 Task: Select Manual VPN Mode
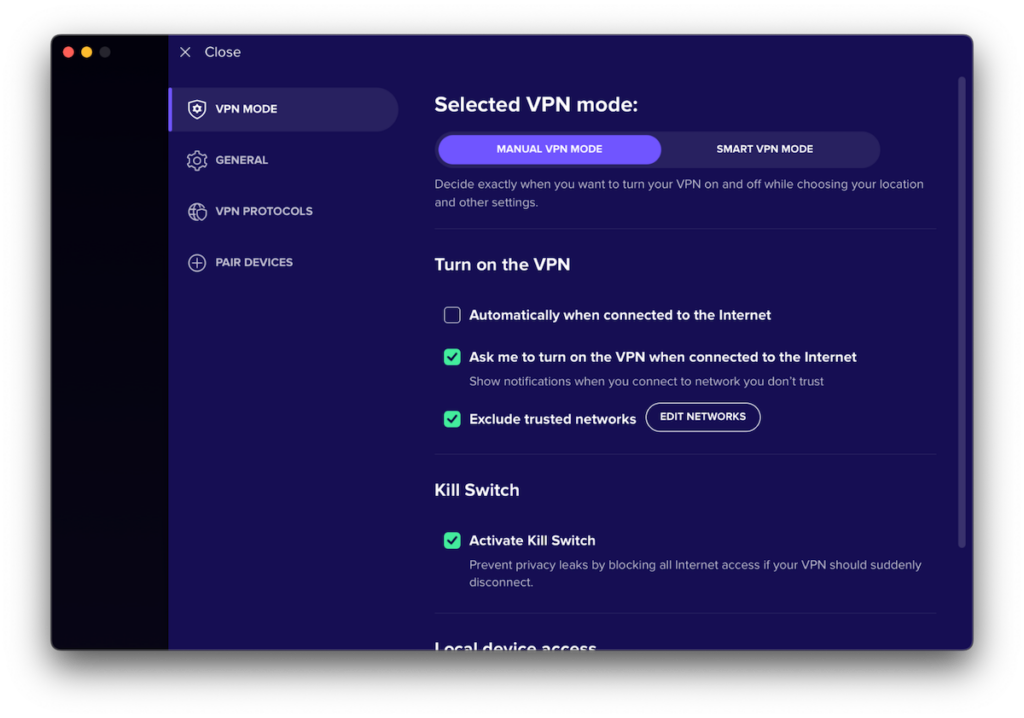(x=549, y=149)
